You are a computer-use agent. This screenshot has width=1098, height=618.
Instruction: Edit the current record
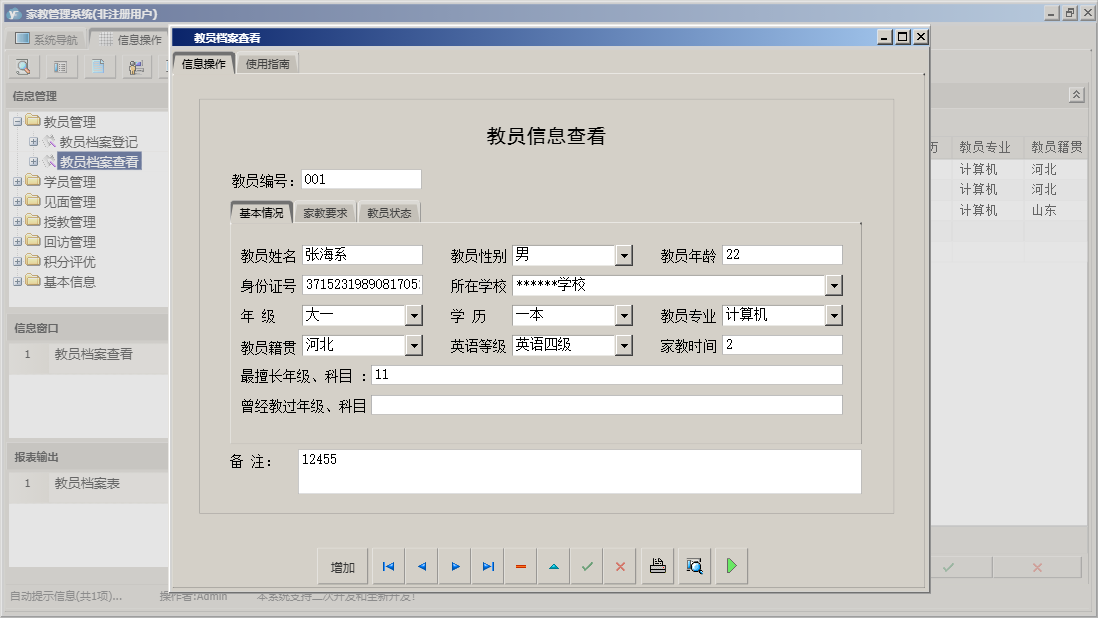click(x=553, y=566)
